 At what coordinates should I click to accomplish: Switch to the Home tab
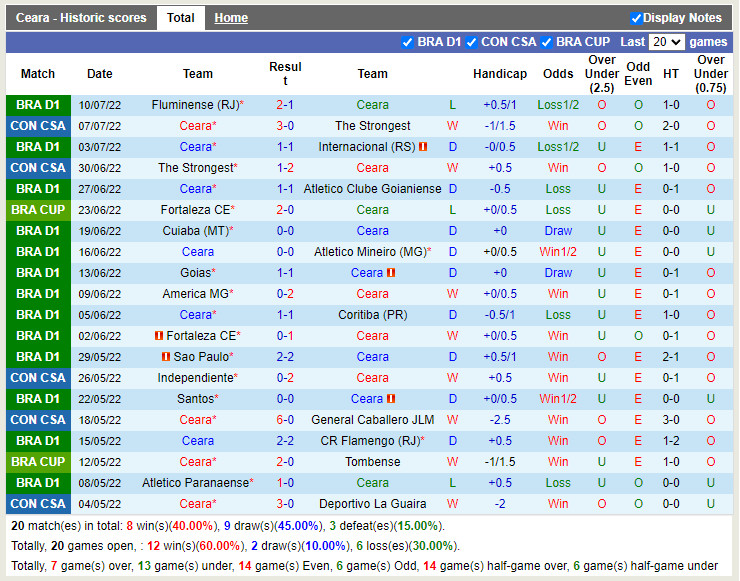pyautogui.click(x=231, y=18)
